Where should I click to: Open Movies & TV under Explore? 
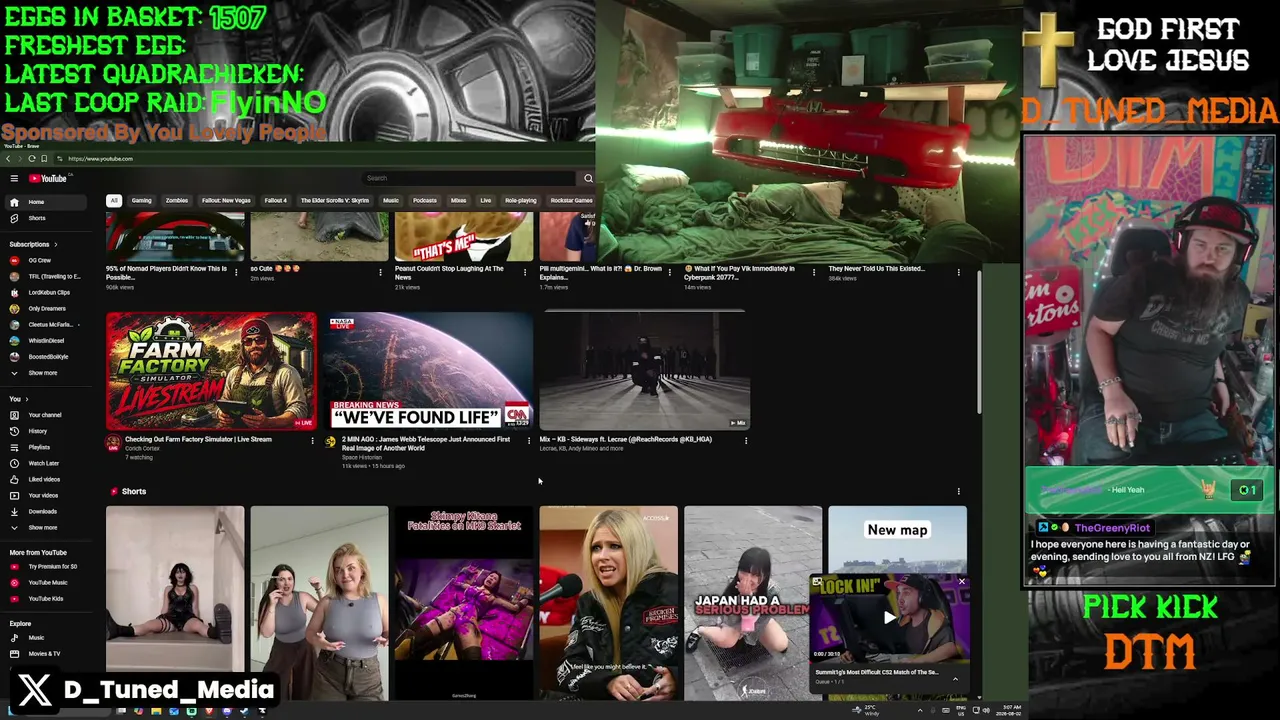coord(47,653)
